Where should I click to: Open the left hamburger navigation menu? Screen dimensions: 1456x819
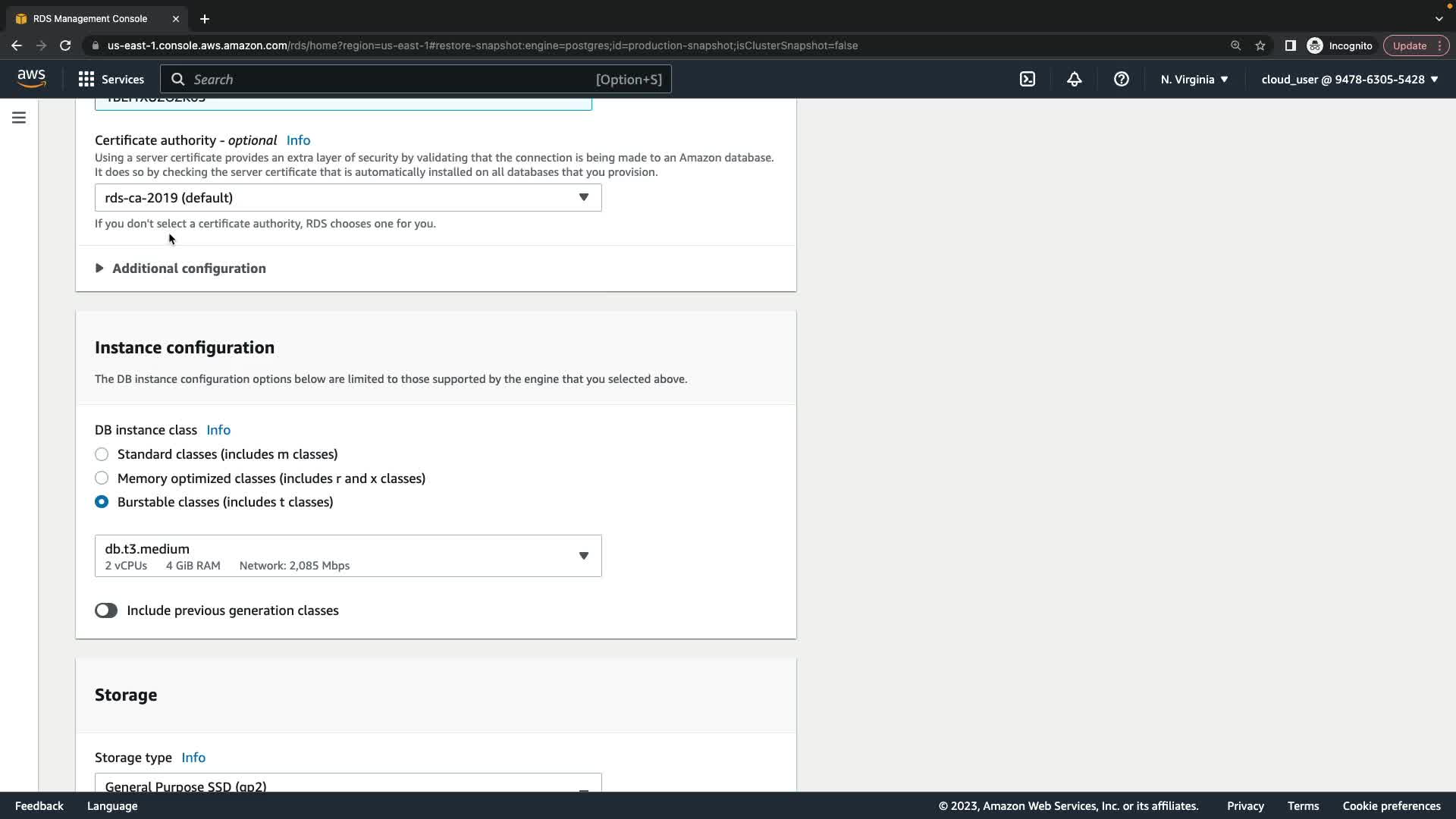click(x=19, y=118)
